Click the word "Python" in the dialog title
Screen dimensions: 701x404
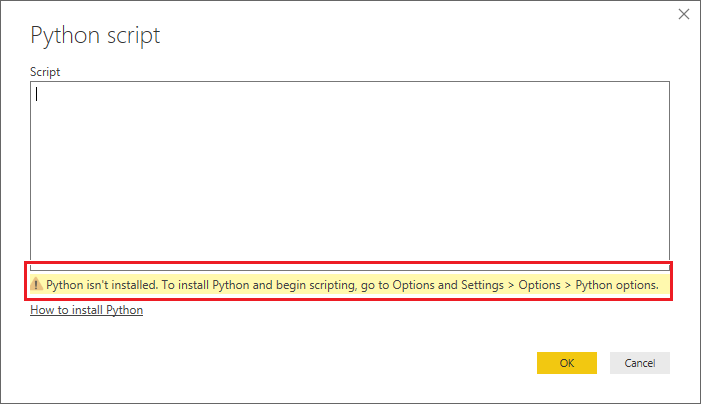[x=65, y=35]
